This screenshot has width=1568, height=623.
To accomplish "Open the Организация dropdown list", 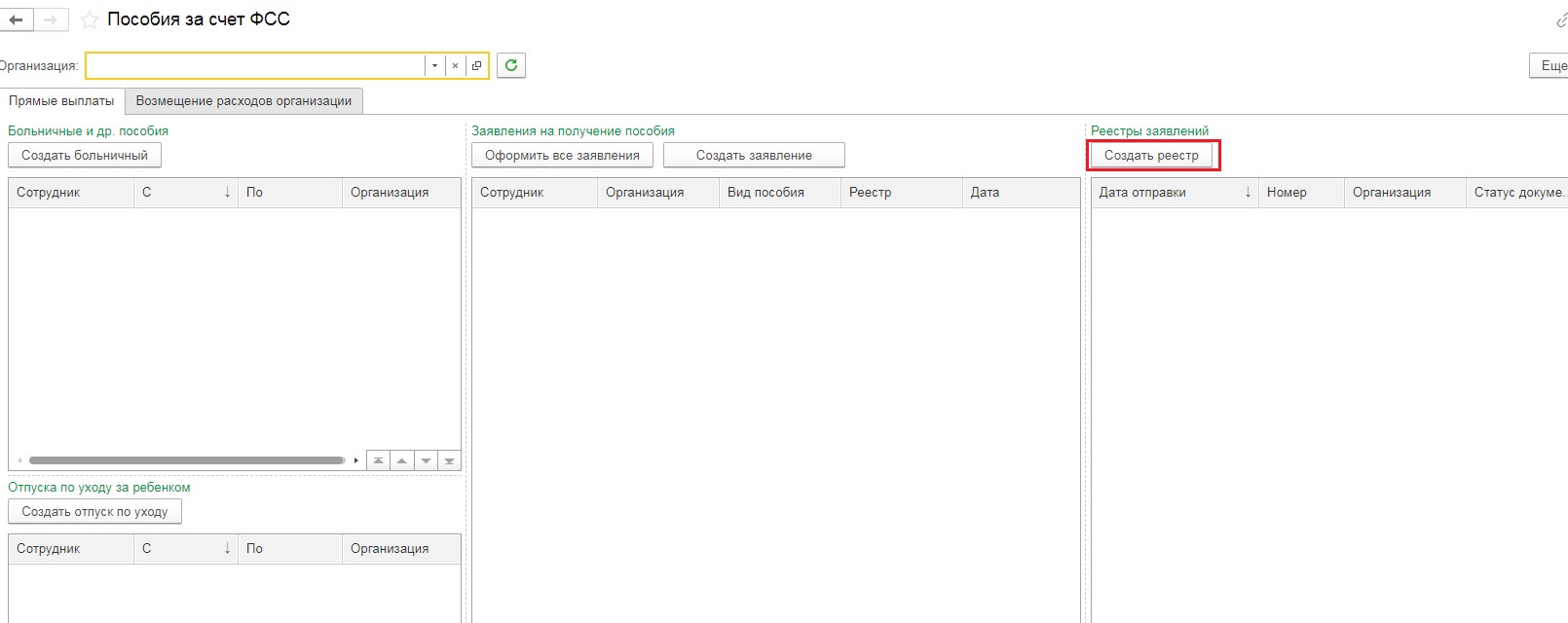I will click(x=434, y=65).
